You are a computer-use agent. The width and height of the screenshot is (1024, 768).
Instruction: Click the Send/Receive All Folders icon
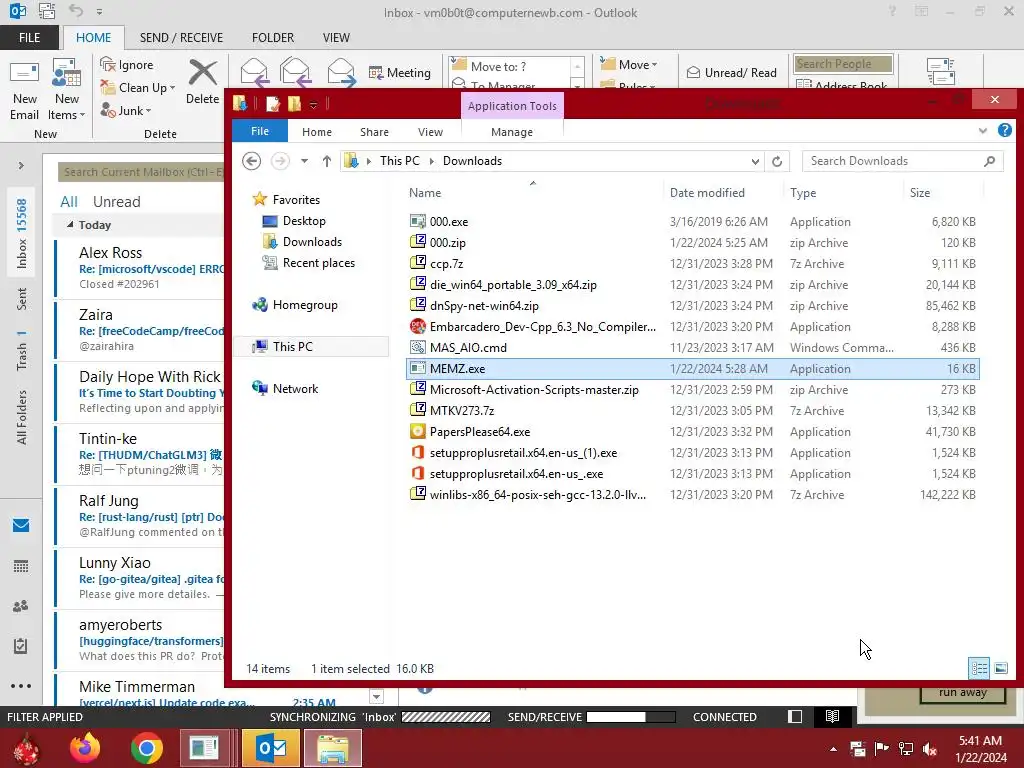pyautogui.click(x=940, y=72)
